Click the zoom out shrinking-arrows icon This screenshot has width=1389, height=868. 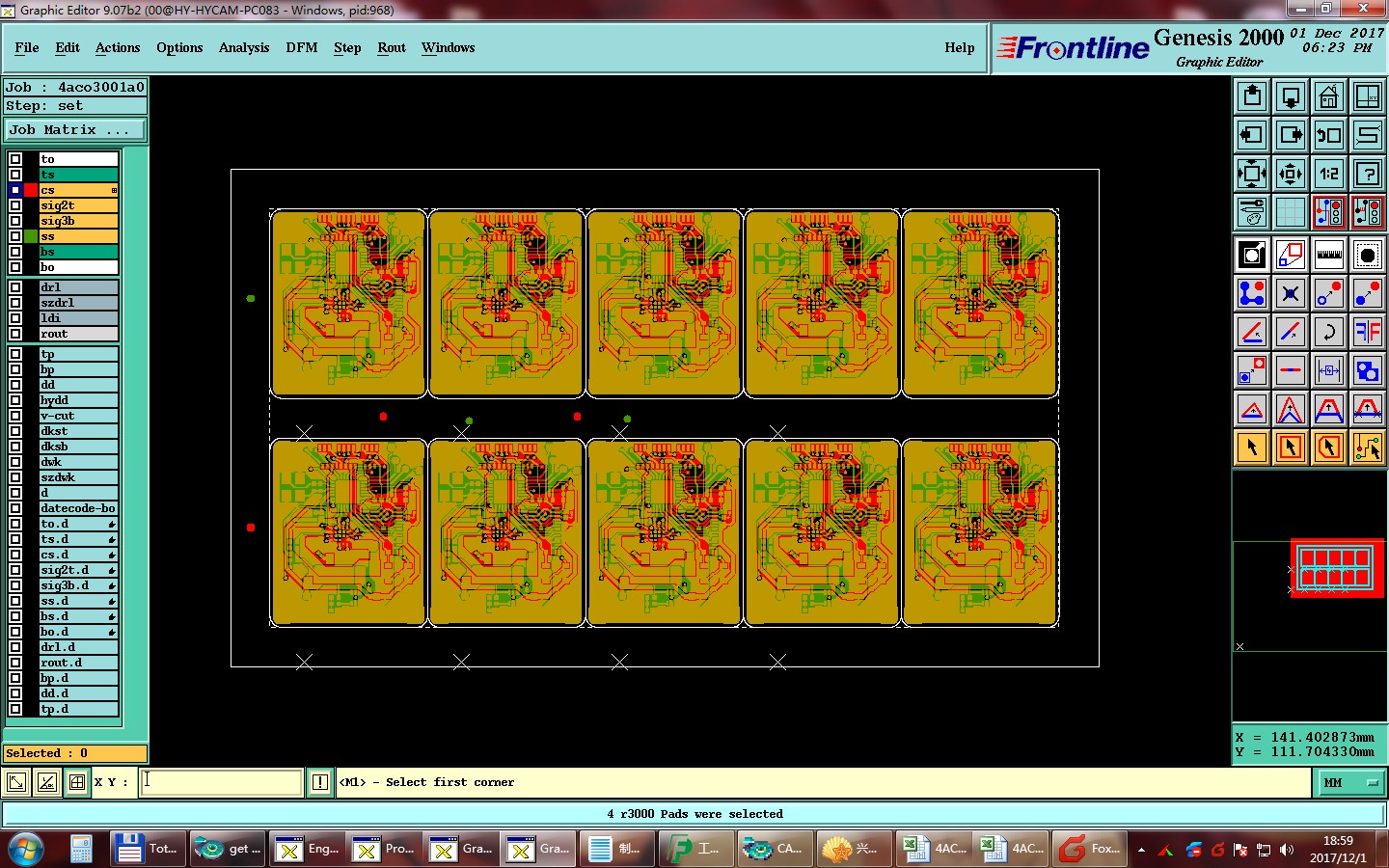point(1291,174)
